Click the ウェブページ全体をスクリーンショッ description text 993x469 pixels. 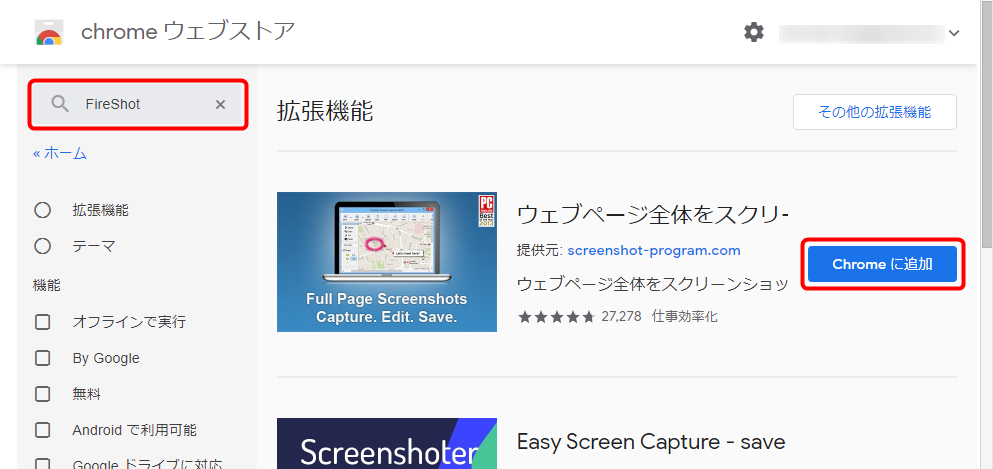653,284
